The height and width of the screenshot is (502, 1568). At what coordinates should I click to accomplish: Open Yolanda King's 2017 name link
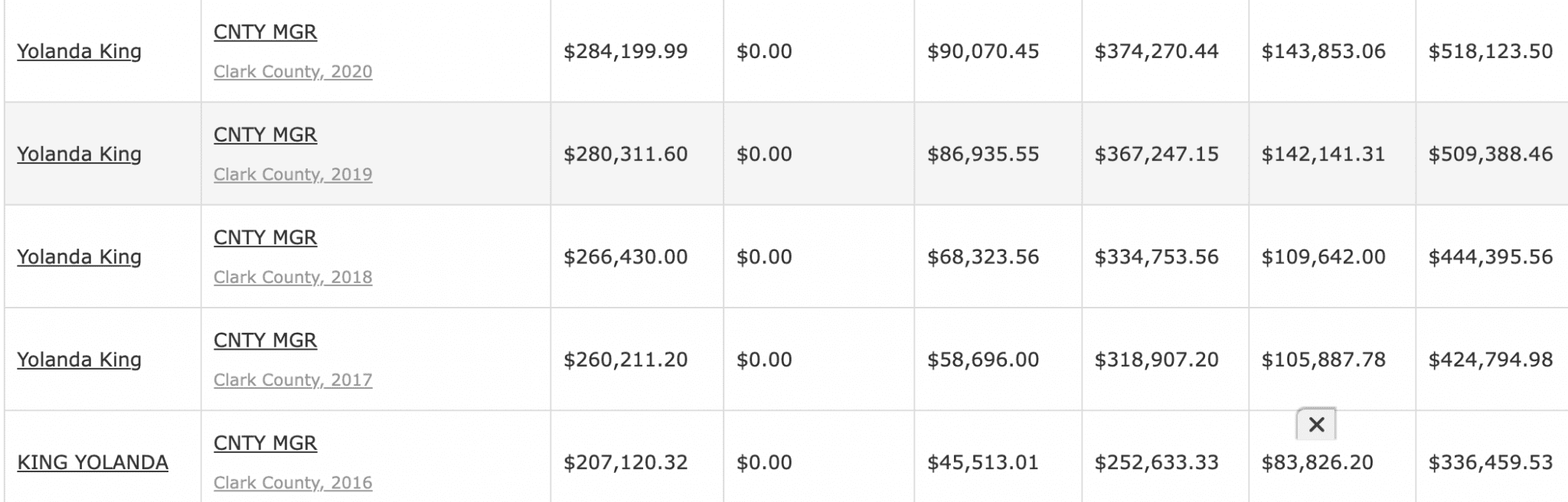click(x=79, y=360)
